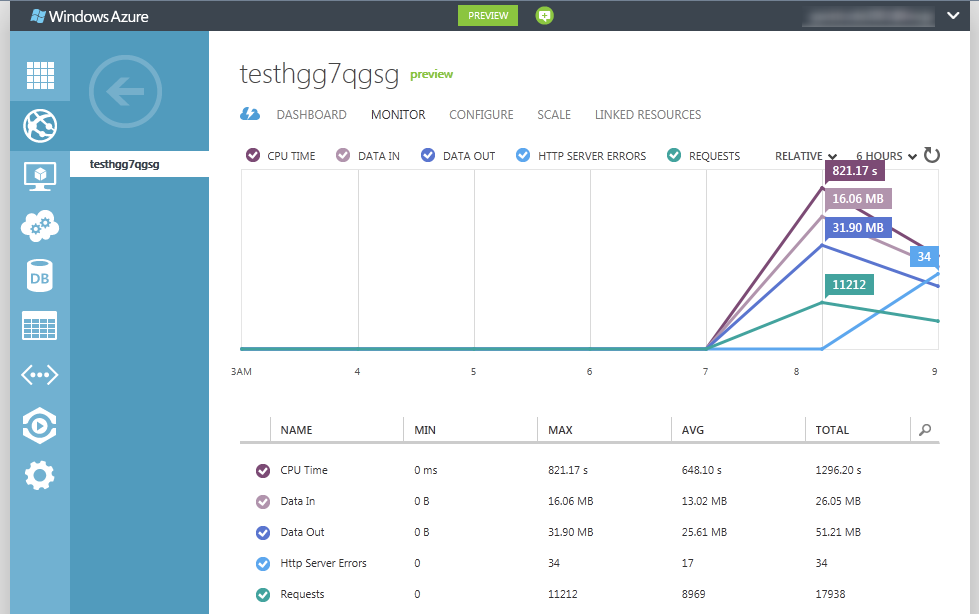Viewport: 979px width, 614px height.
Task: Open the 6 HOURS time range dropdown
Action: [886, 156]
